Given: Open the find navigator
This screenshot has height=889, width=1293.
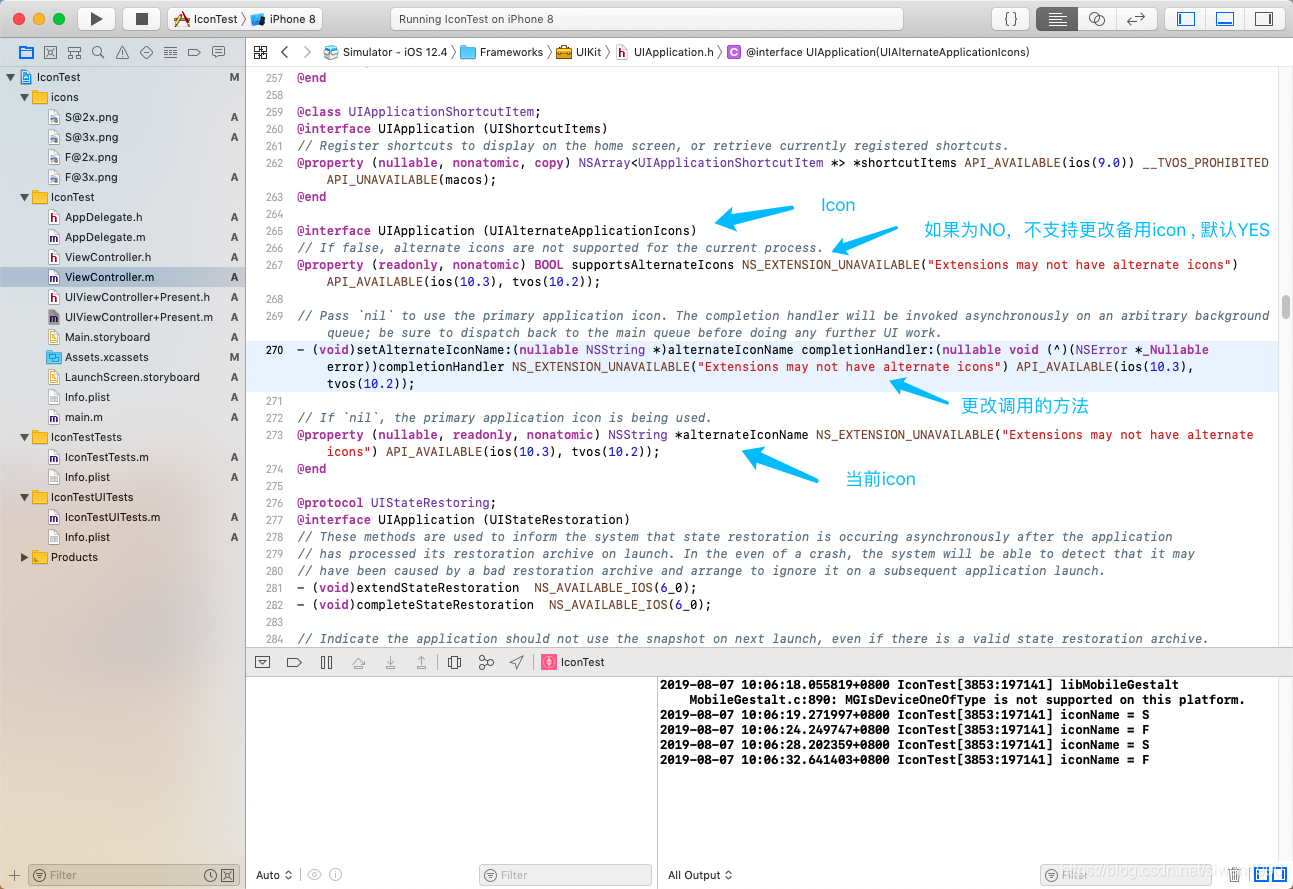Looking at the screenshot, I should click(98, 52).
